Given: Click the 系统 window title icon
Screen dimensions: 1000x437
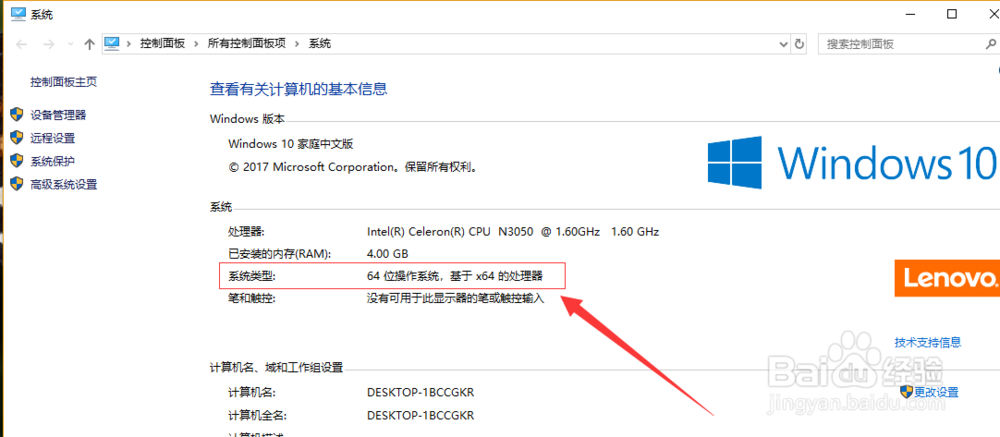Looking at the screenshot, I should (x=18, y=13).
